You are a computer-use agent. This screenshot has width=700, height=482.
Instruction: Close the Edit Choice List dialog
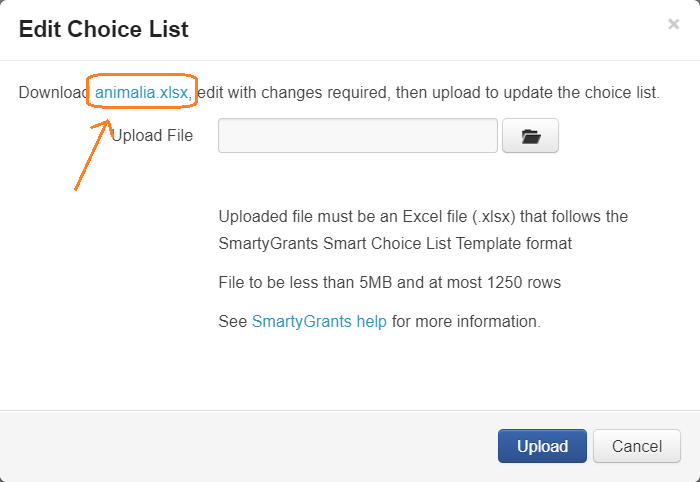click(673, 25)
